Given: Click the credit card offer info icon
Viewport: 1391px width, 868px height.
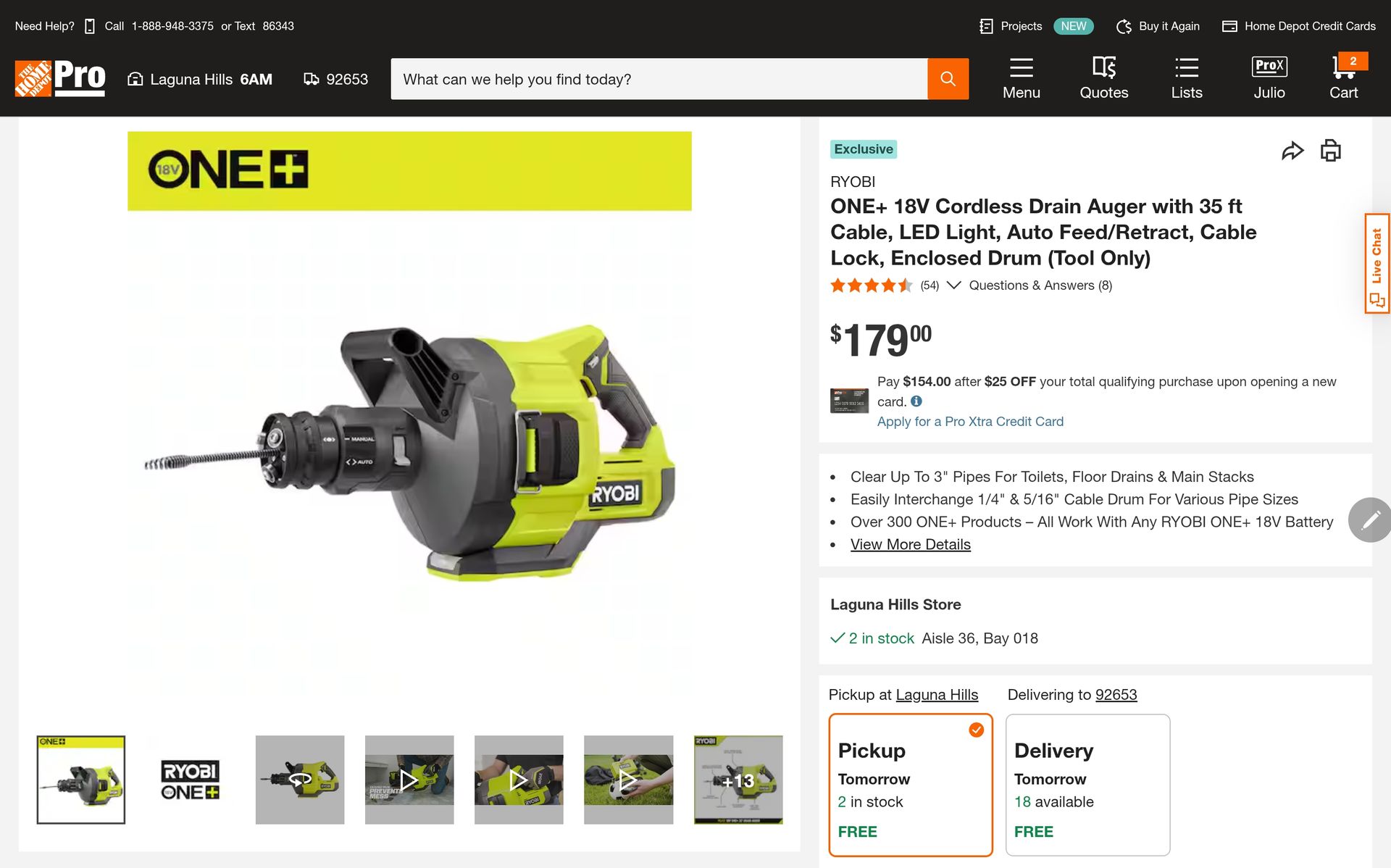Looking at the screenshot, I should [916, 401].
